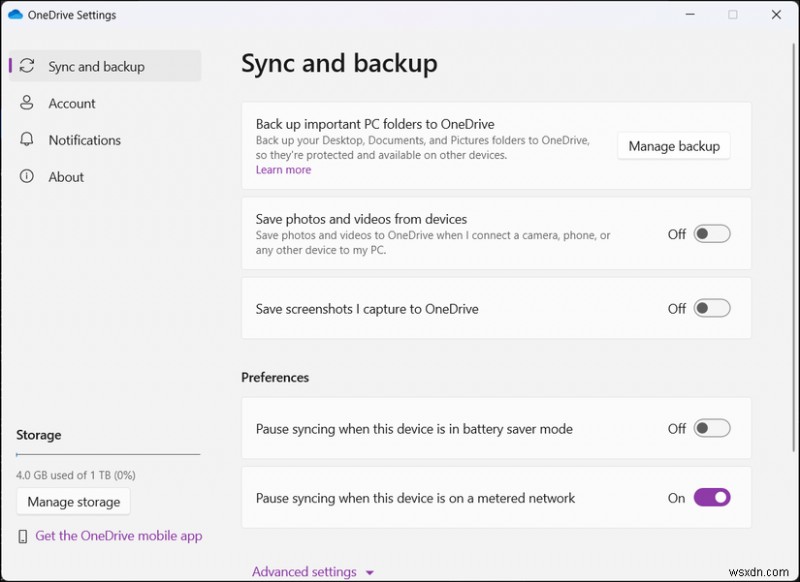Click the Manage storage button
The height and width of the screenshot is (582, 800).
(73, 501)
